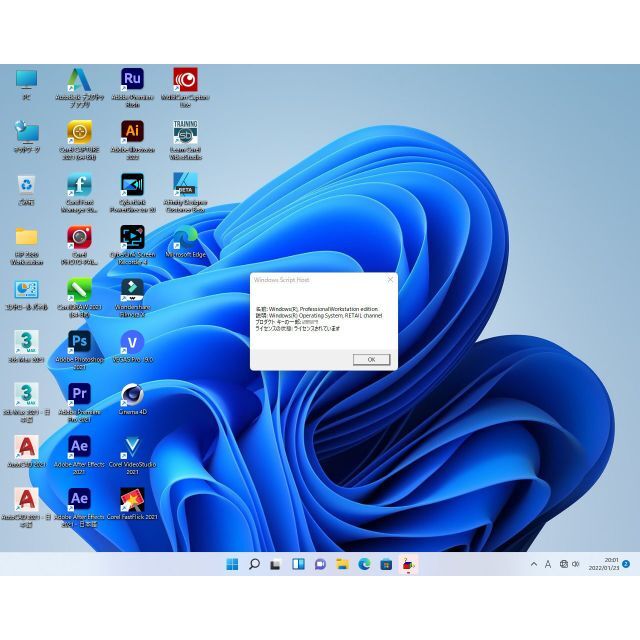This screenshot has height=640, width=640.
Task: Launch 3ds Max 2021 Japanese shortcut
Action: click(27, 403)
